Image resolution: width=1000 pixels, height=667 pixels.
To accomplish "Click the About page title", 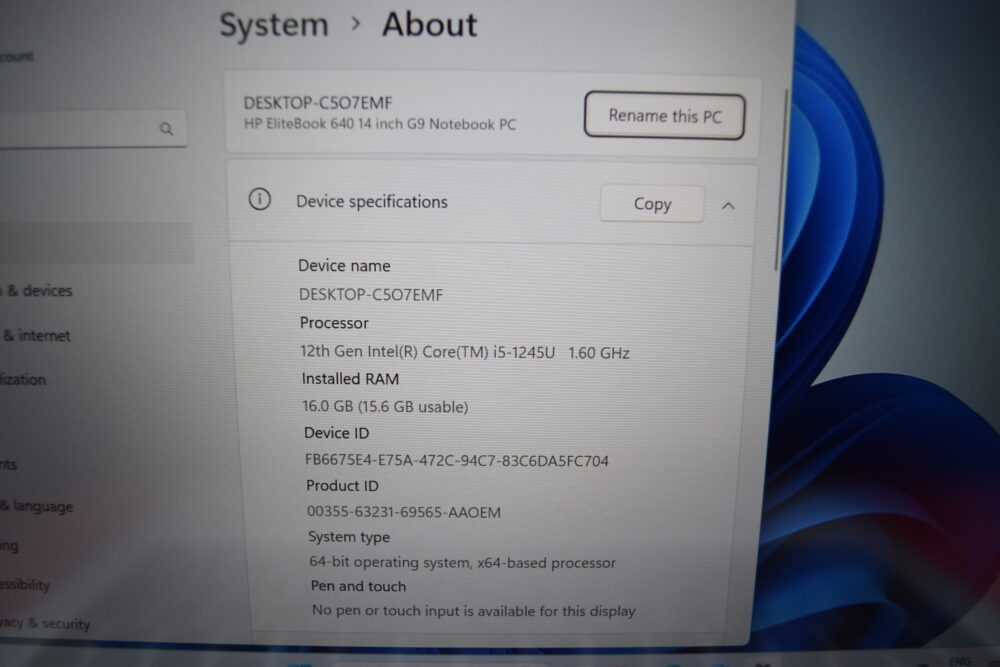I will 429,25.
